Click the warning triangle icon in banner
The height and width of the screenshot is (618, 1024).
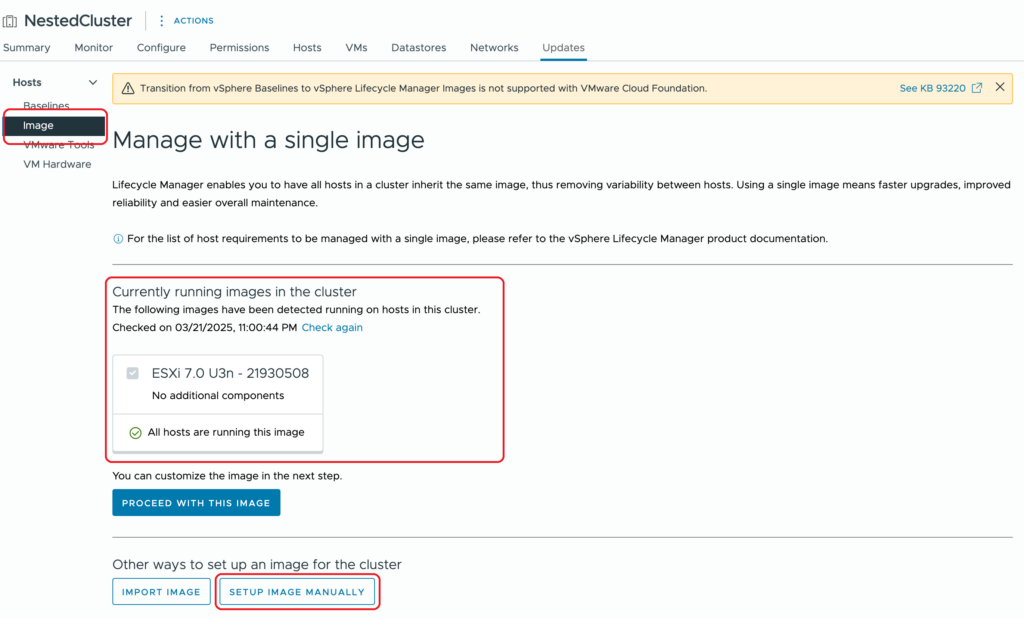(x=128, y=88)
